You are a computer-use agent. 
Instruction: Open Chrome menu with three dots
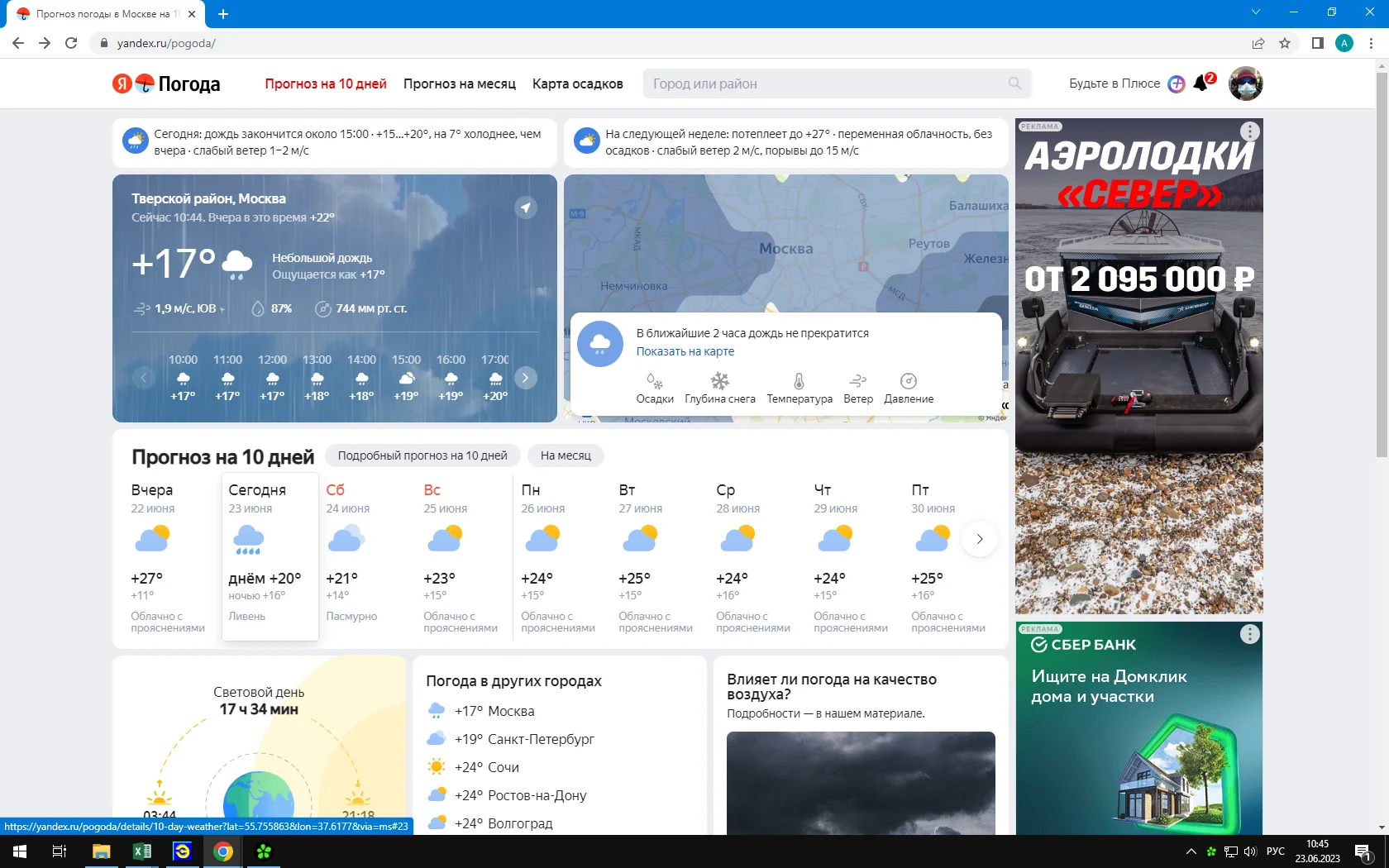click(1372, 43)
